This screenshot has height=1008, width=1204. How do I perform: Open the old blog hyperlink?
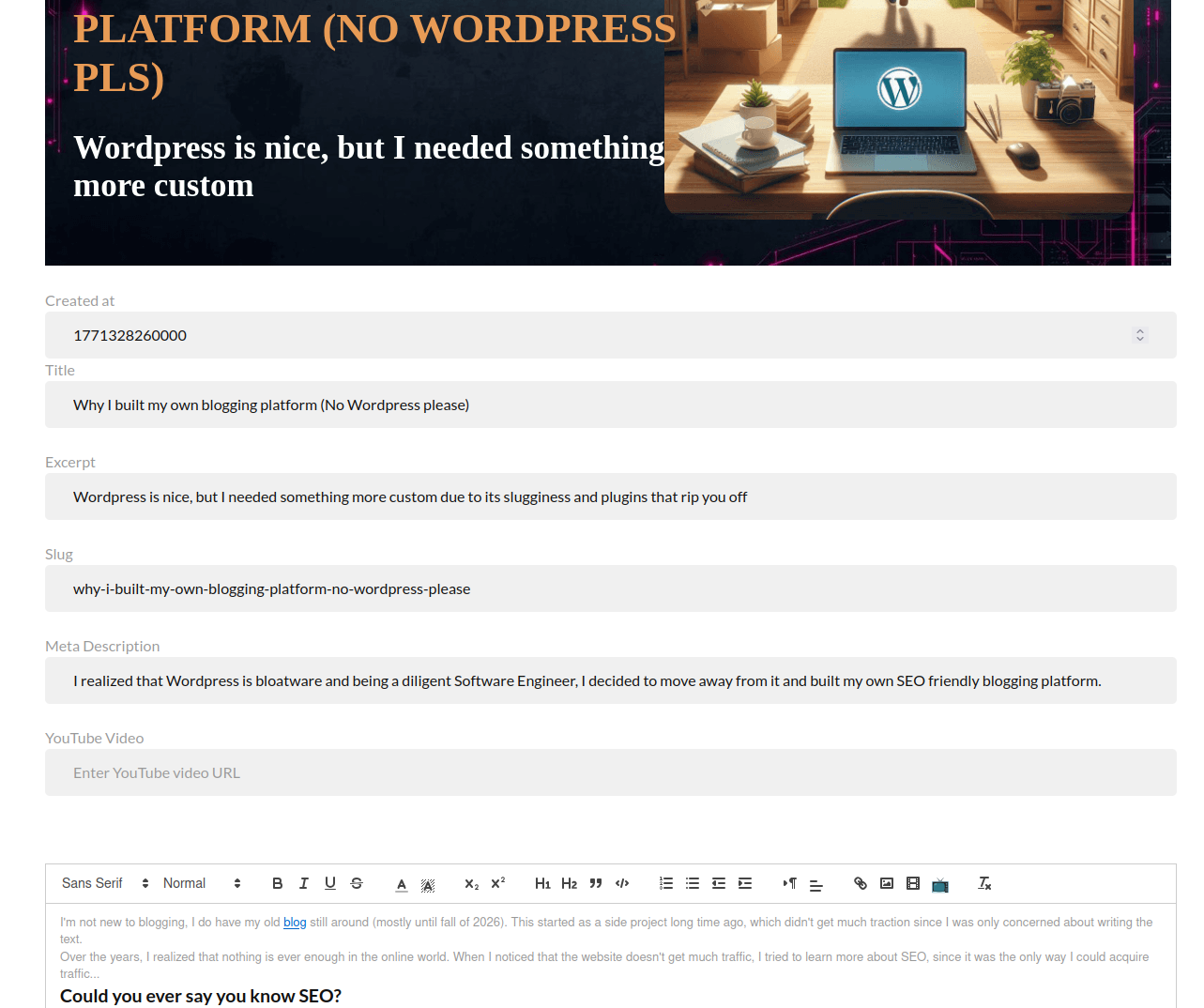tap(295, 923)
